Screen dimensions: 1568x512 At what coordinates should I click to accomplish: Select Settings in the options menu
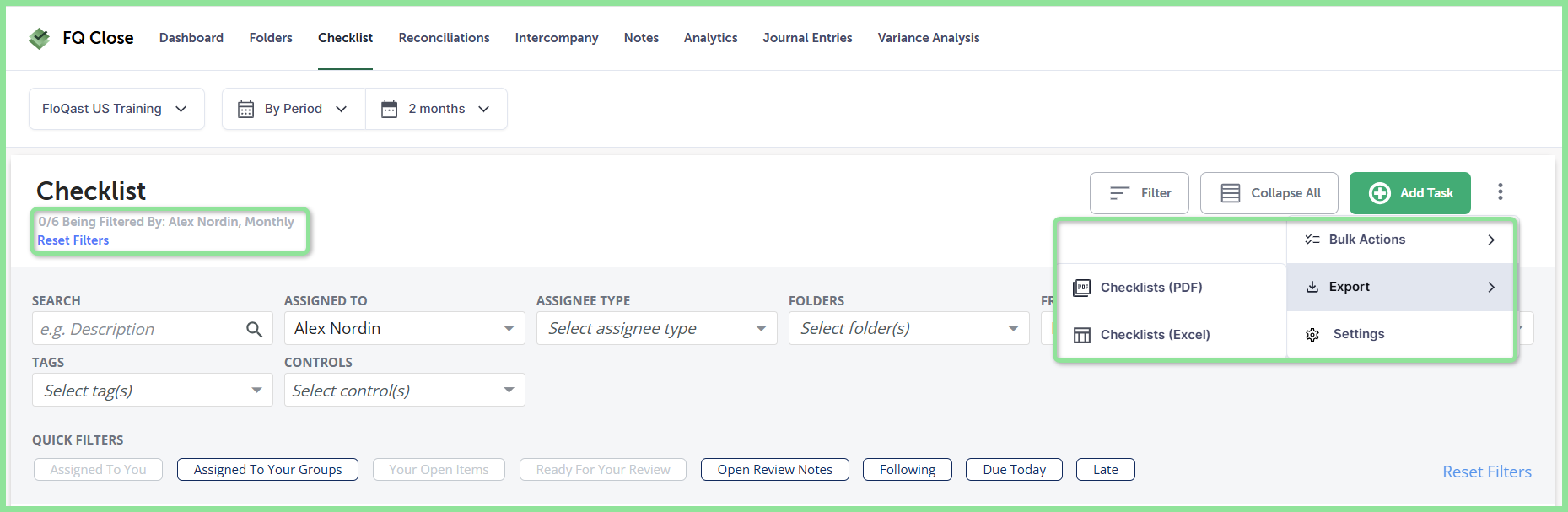(x=1400, y=335)
